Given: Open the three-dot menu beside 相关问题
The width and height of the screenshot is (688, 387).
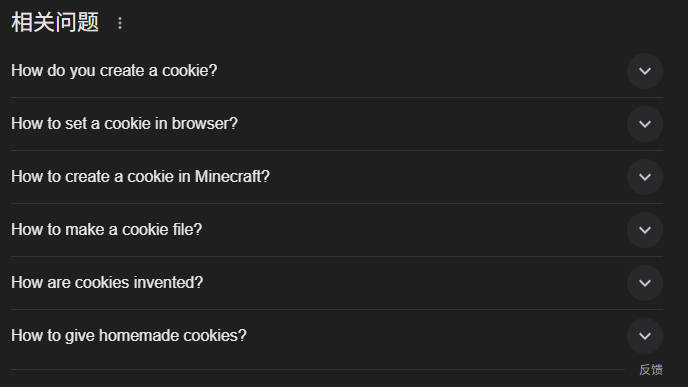Looking at the screenshot, I should coord(120,23).
